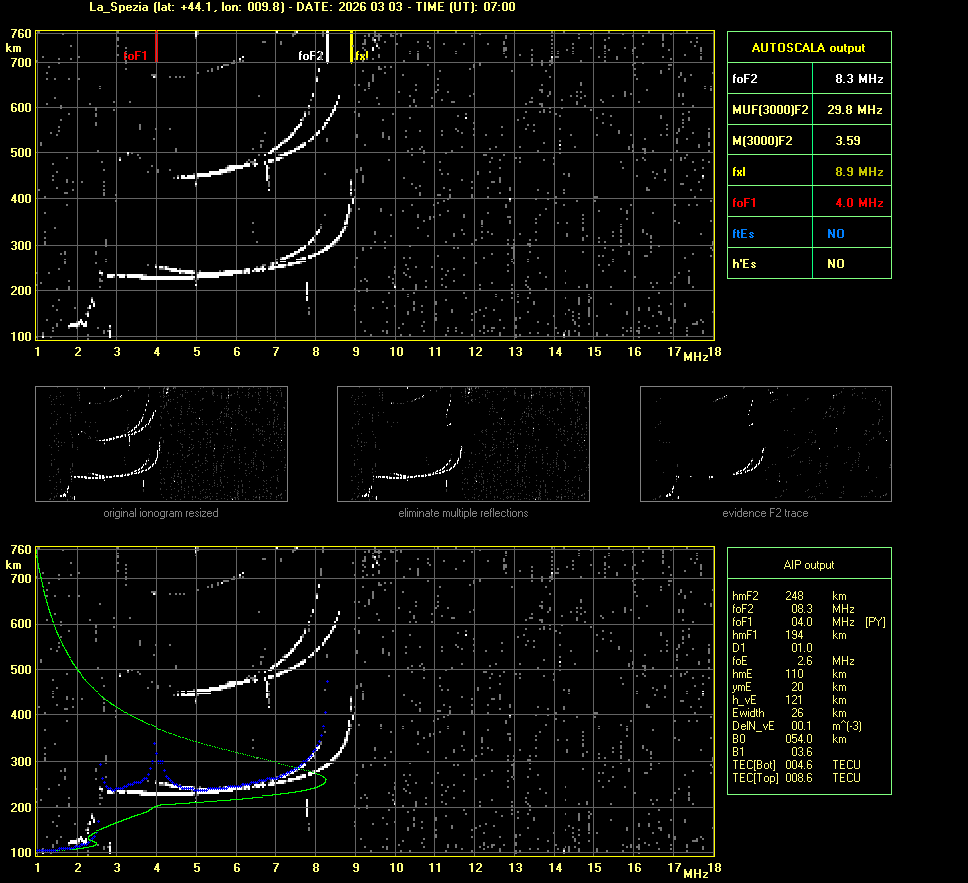Screen dimensions: 968x883
Task: Click the red foF1 marker label
Action: [x=135, y=56]
